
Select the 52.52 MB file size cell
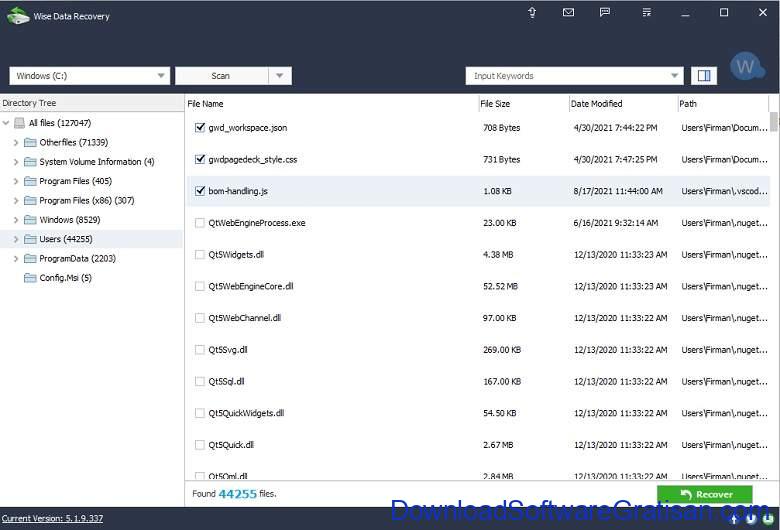500,286
